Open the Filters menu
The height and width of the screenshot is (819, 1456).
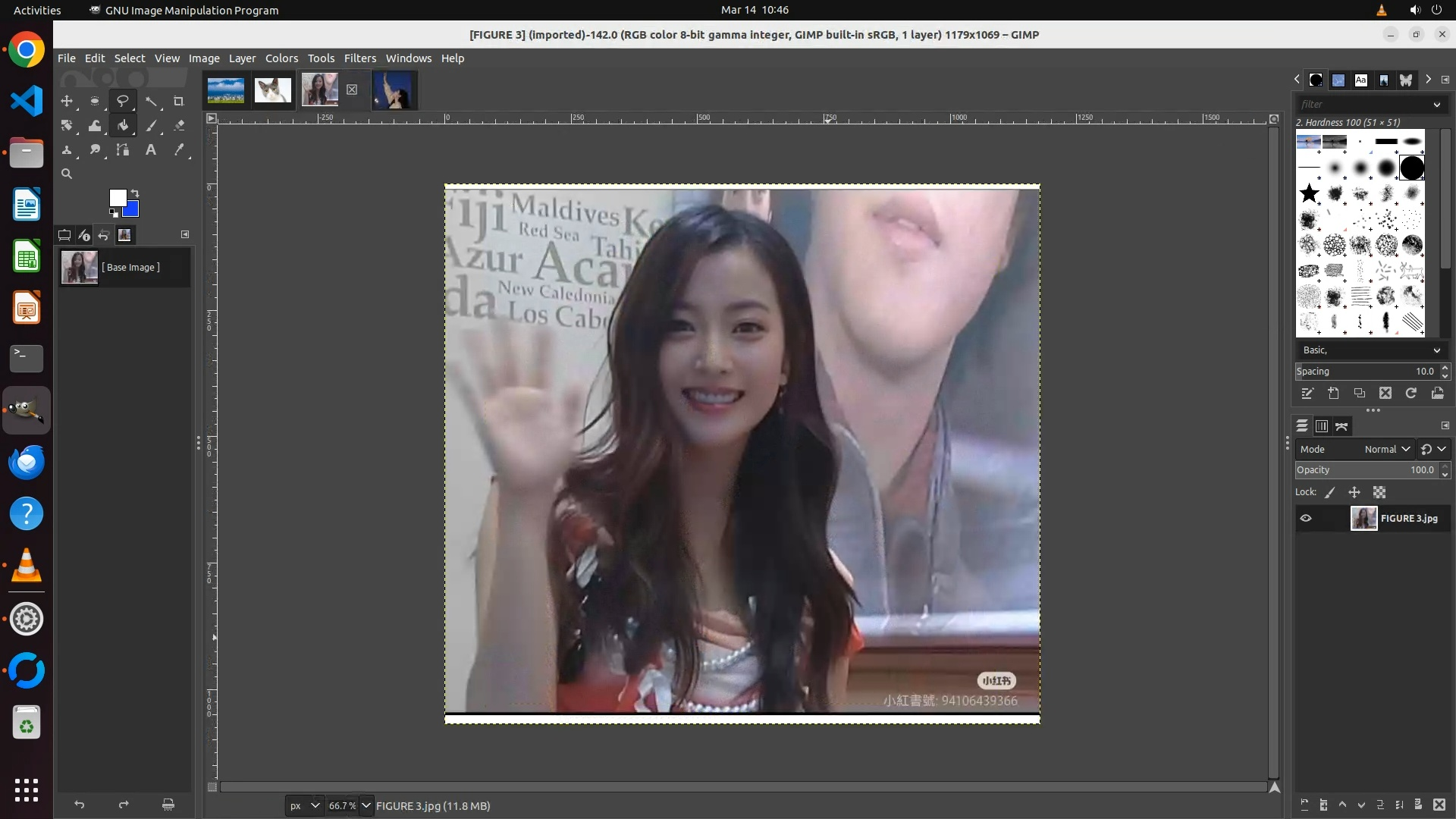tap(359, 58)
